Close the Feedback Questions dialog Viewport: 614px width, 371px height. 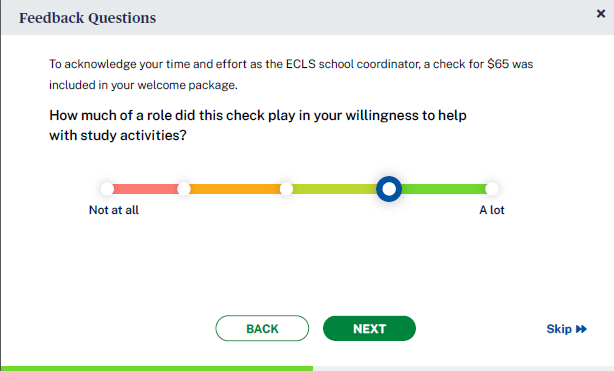click(x=601, y=14)
